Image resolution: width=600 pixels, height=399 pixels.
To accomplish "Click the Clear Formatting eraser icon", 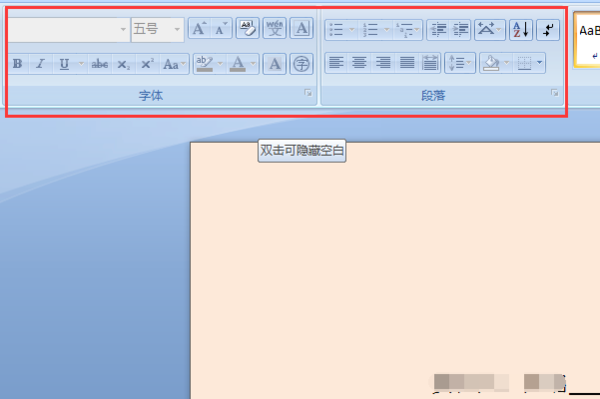I will coord(248,28).
